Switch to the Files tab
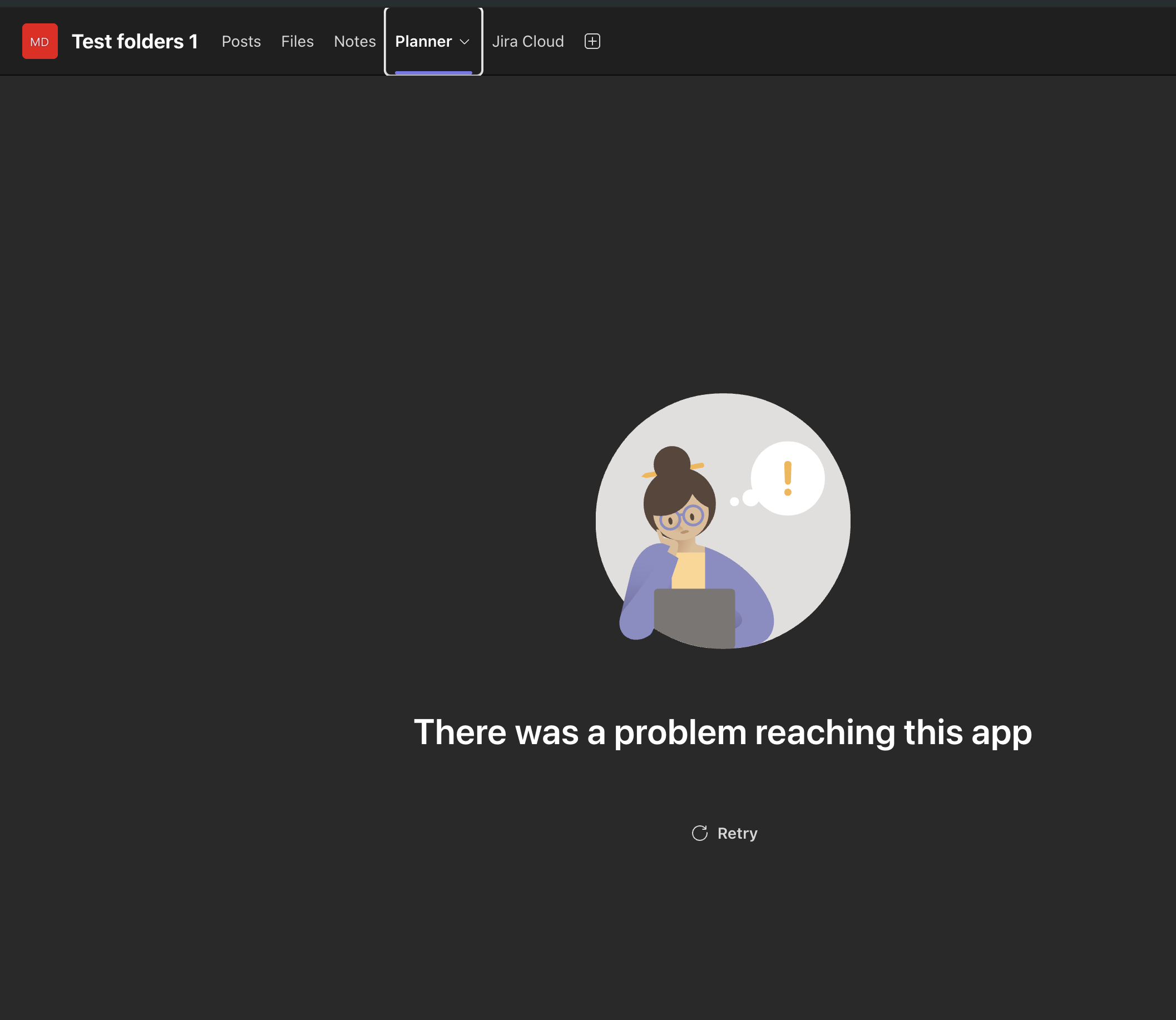Viewport: 1176px width, 1020px height. pos(297,42)
